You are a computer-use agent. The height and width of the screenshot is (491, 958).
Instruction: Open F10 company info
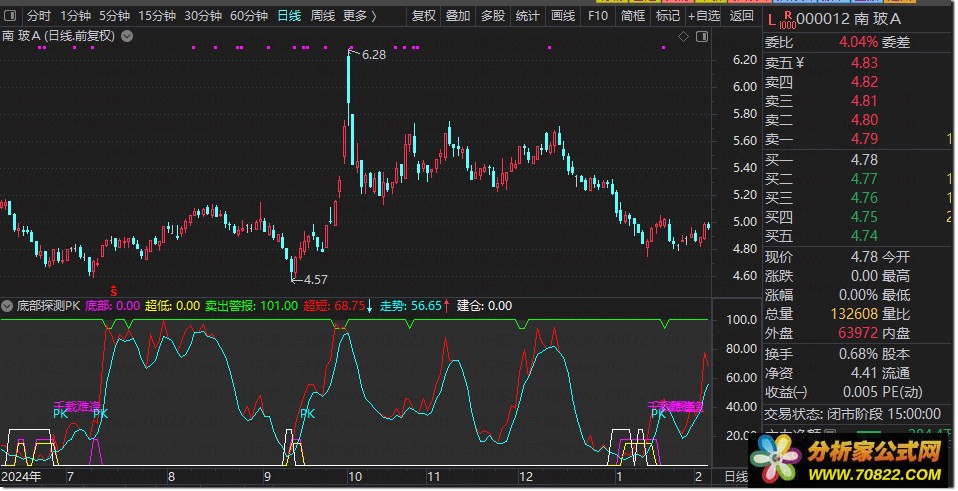pos(598,16)
